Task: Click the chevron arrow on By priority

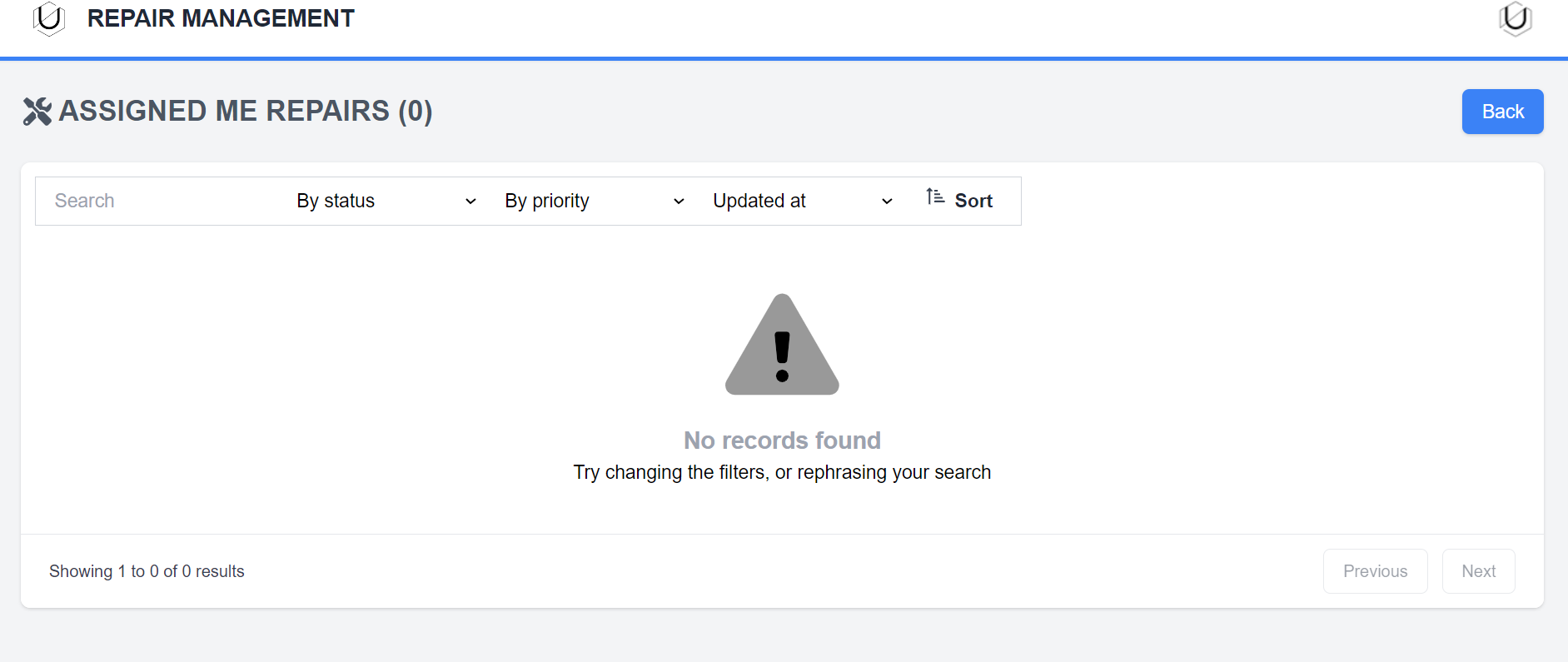Action: 679,202
